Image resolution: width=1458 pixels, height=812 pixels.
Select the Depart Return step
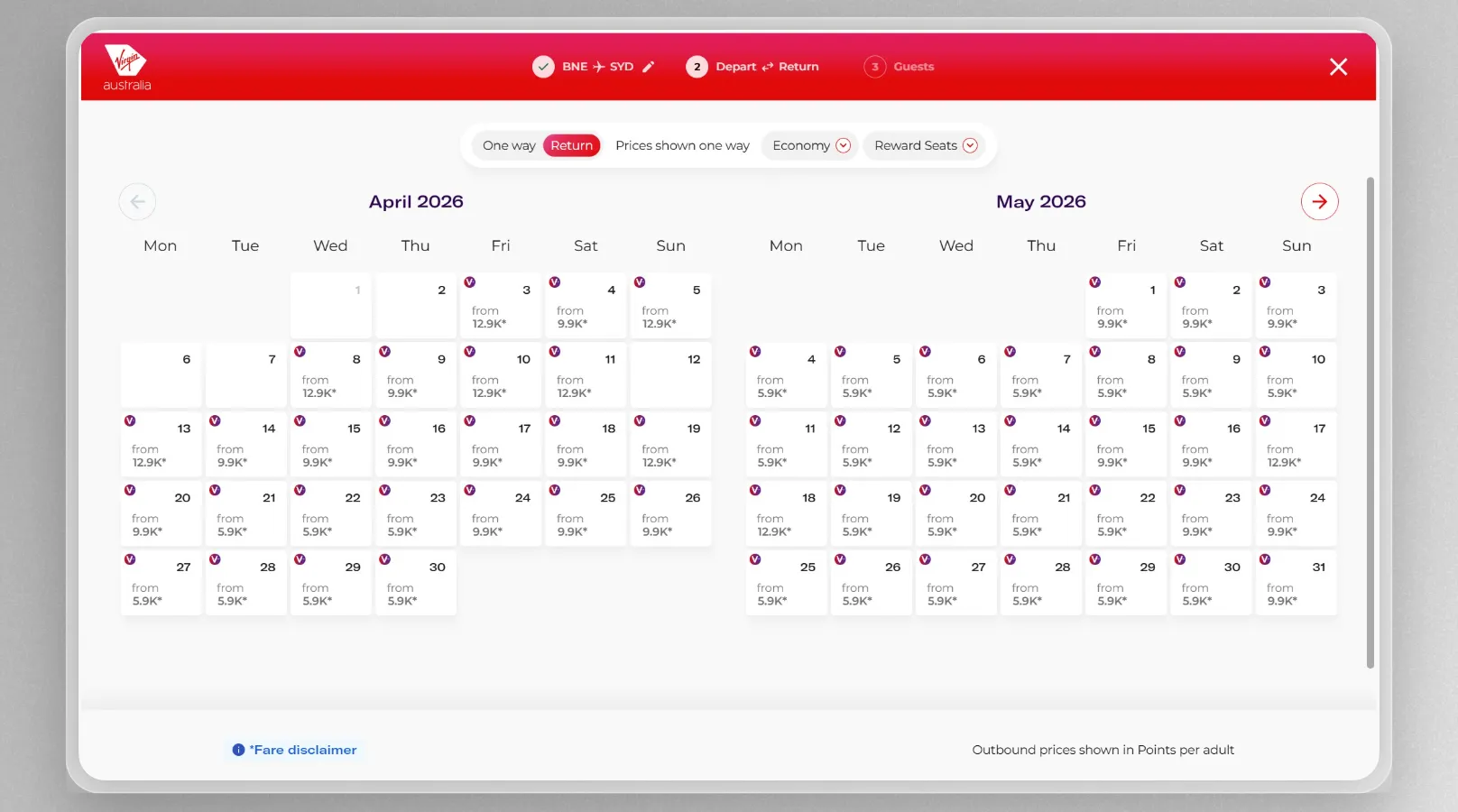[752, 67]
